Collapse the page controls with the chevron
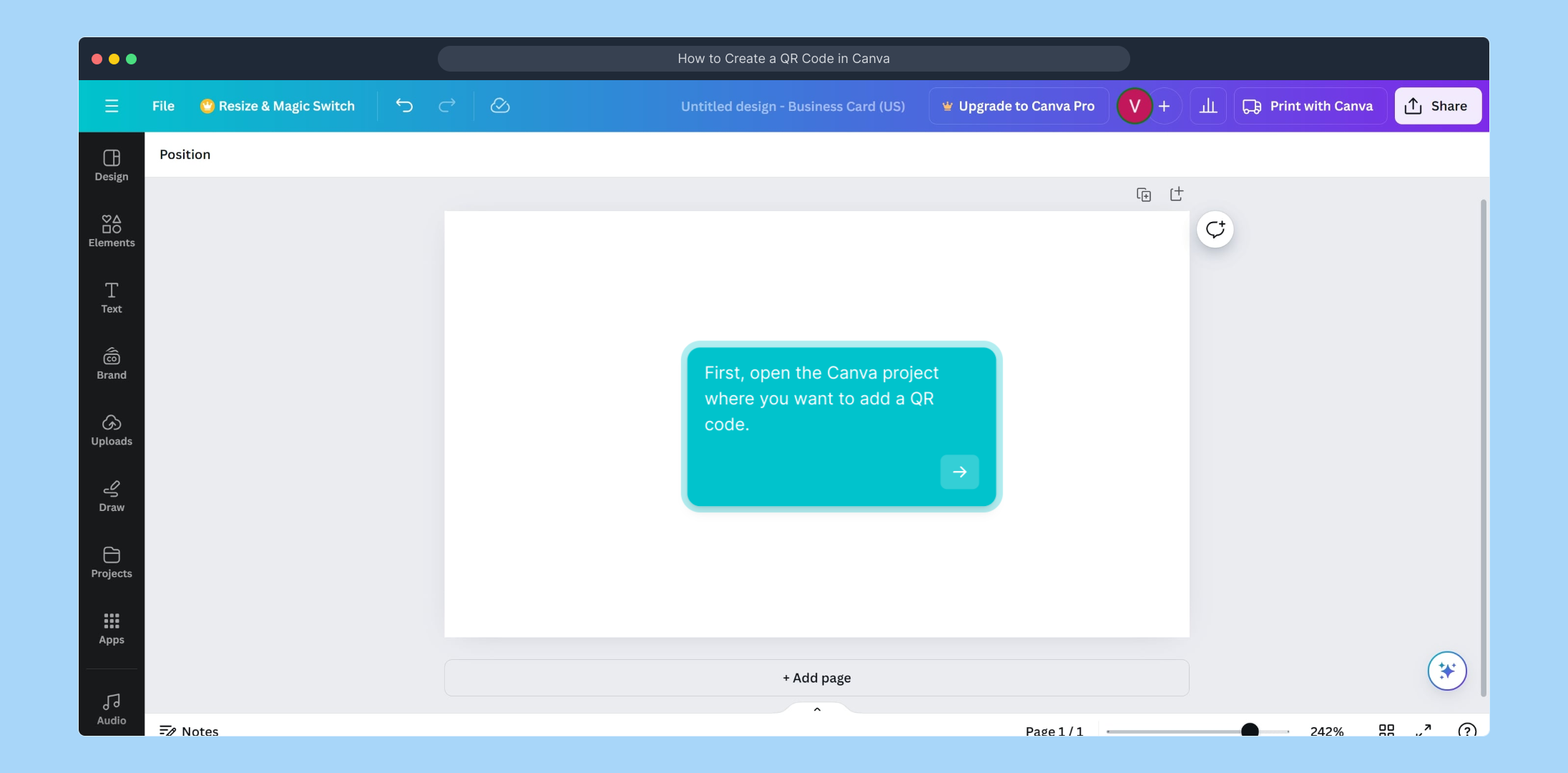 point(816,709)
